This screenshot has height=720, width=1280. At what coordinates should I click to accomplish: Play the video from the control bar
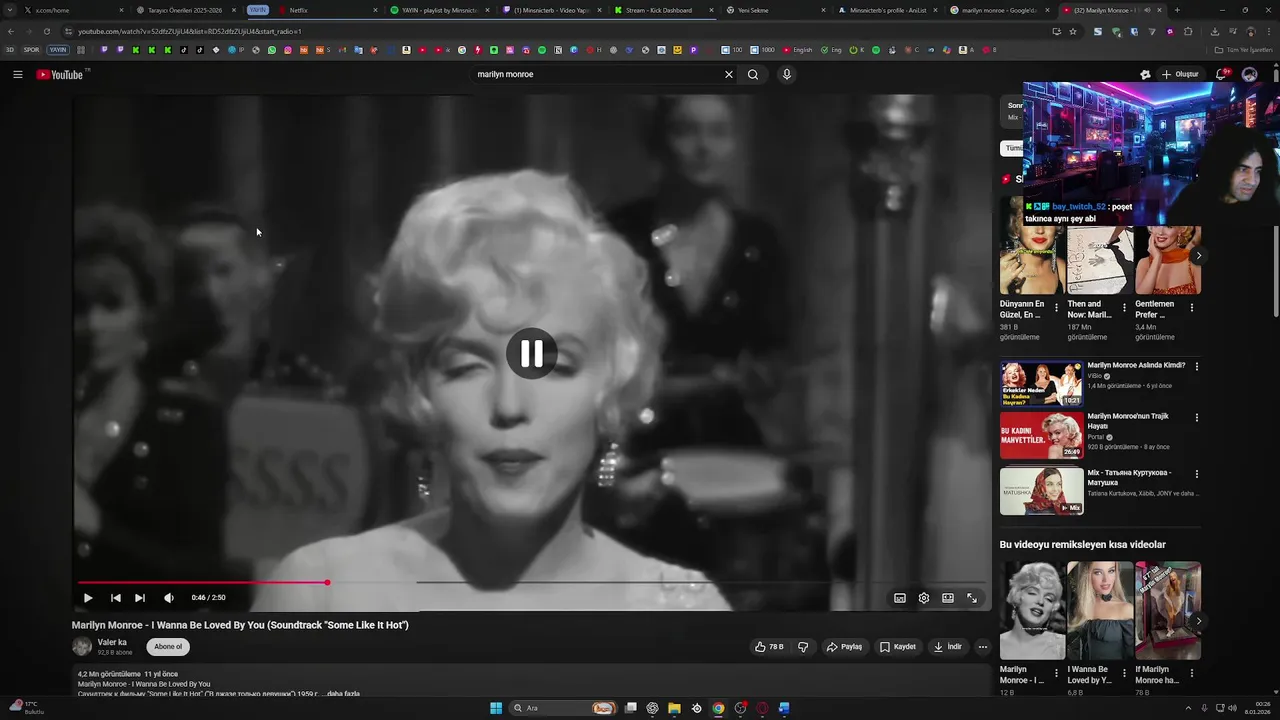[88, 598]
